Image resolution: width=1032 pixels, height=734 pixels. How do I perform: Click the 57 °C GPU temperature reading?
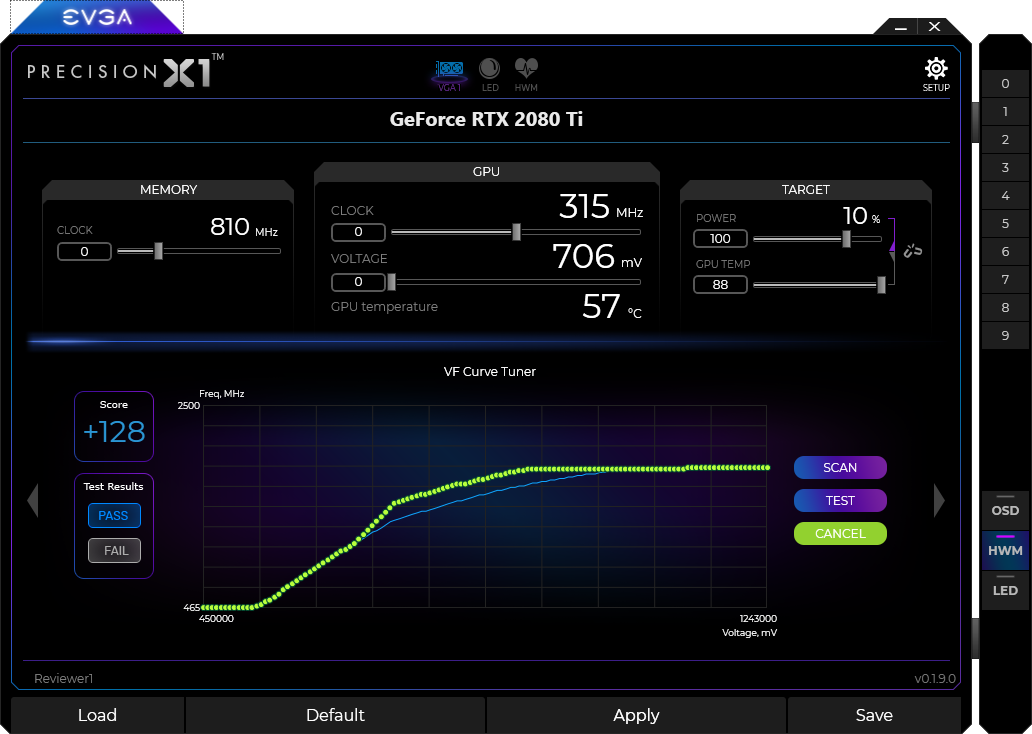pos(611,307)
